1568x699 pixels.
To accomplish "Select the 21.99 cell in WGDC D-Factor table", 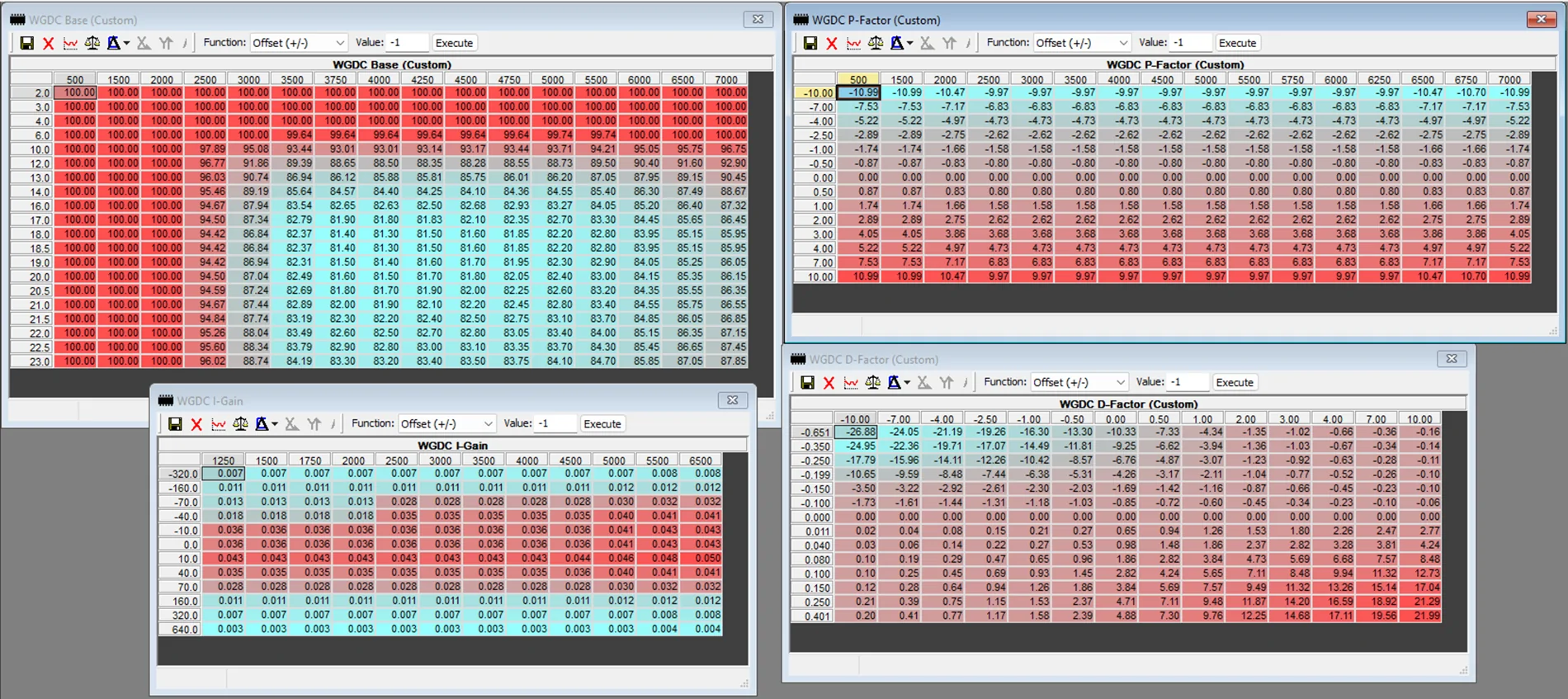I will click(1419, 616).
